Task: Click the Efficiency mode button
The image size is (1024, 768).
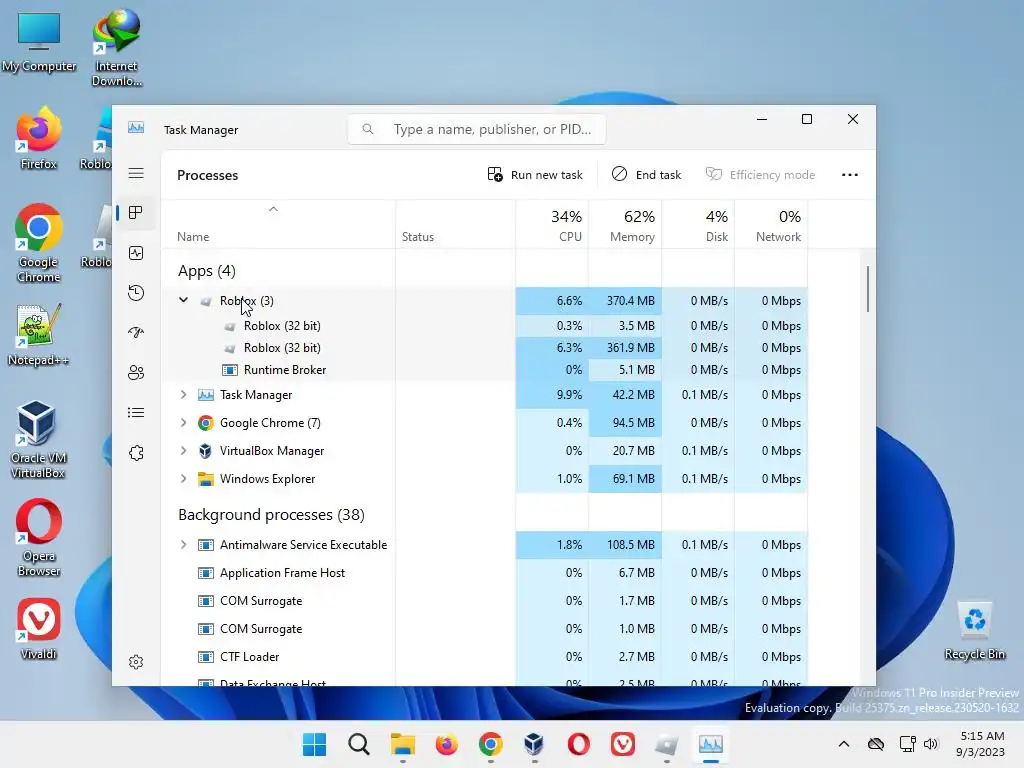Action: tap(761, 174)
